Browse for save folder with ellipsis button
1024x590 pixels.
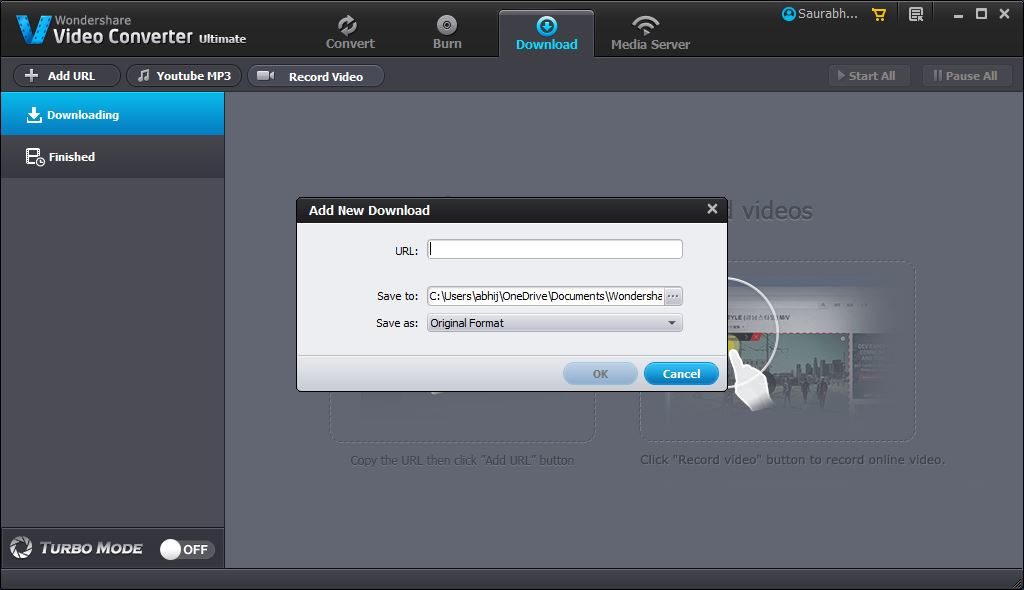[673, 296]
